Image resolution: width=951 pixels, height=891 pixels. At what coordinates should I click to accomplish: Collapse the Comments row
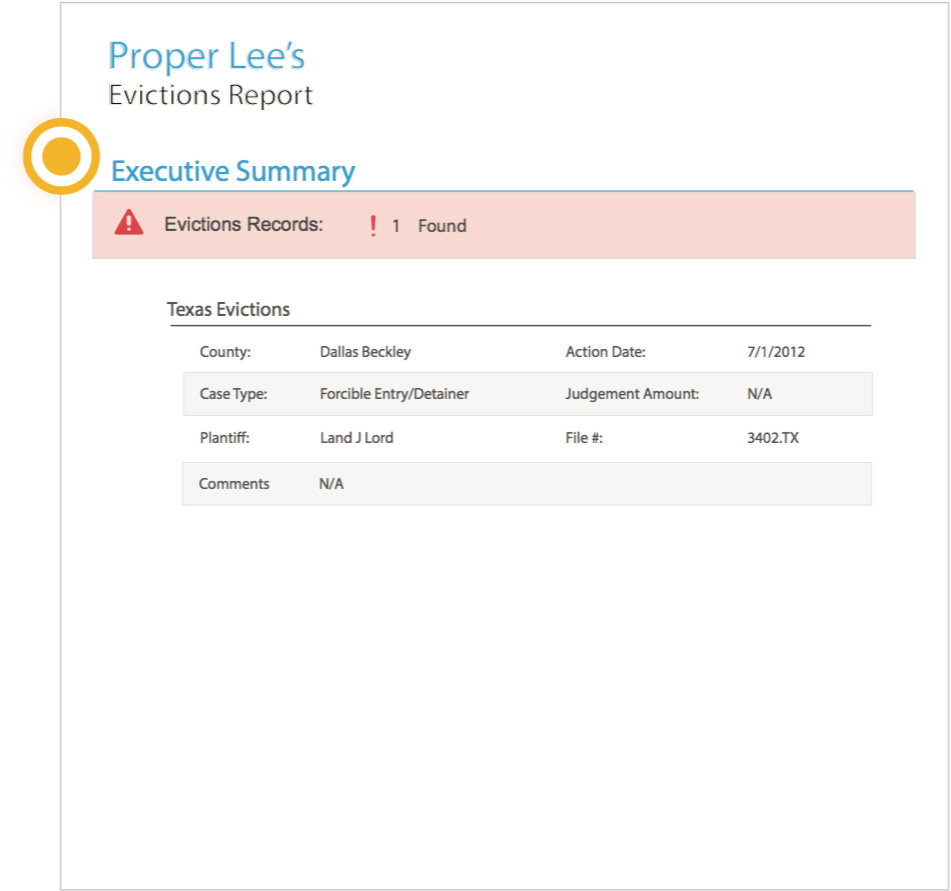coord(234,484)
